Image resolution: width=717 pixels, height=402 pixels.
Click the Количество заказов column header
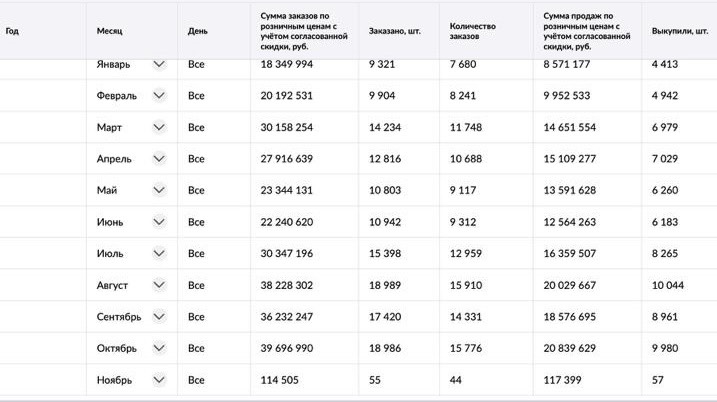pos(473,31)
